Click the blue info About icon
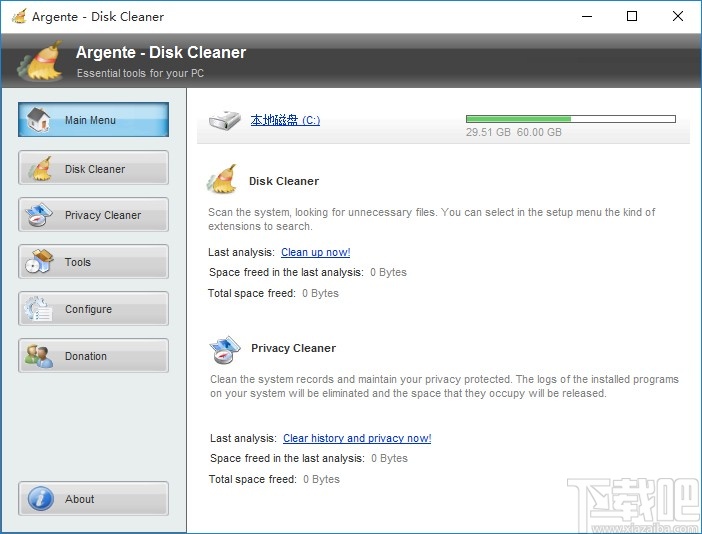The image size is (702, 534). [x=41, y=499]
